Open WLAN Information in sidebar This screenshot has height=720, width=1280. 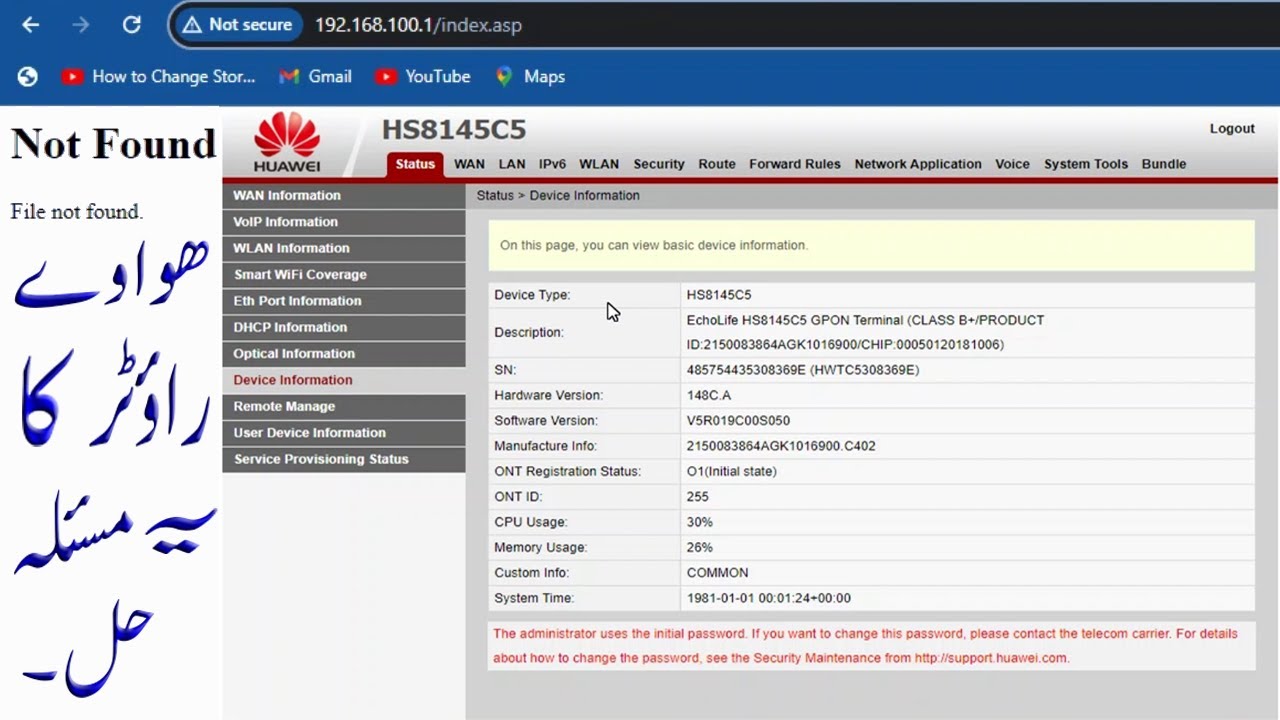pos(343,248)
